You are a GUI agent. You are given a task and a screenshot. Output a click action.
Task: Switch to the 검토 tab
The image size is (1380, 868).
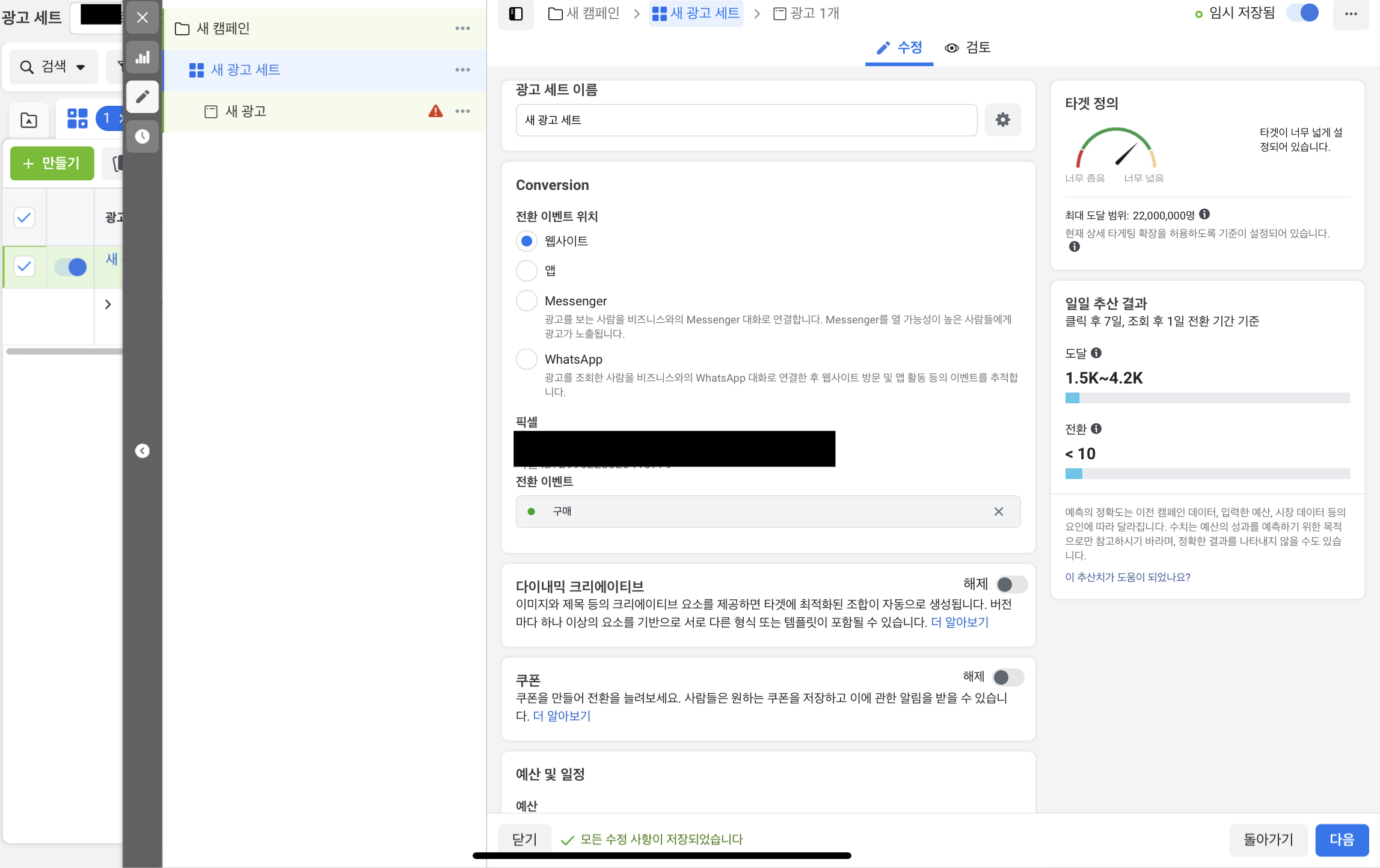coord(968,47)
